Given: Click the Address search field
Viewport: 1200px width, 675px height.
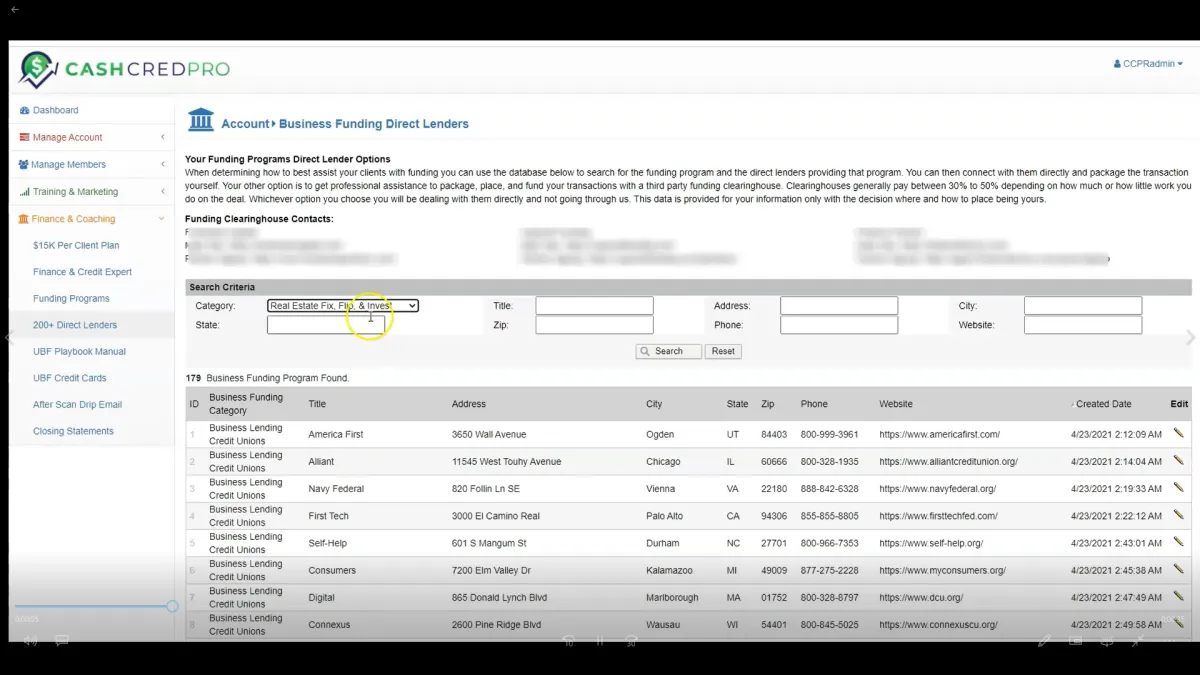Looking at the screenshot, I should 839,306.
